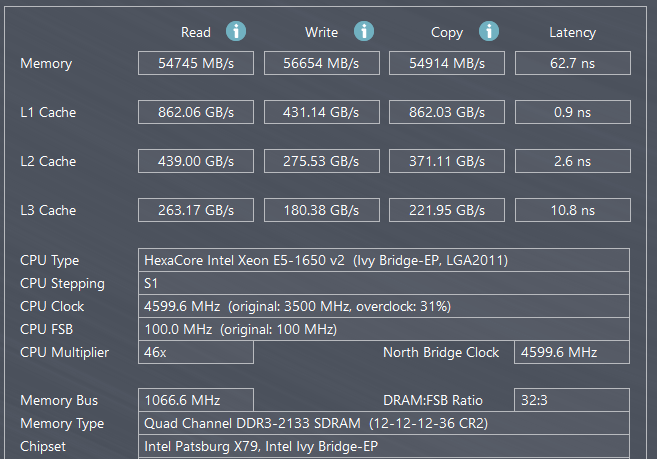The width and height of the screenshot is (657, 459).
Task: Click the CPU Type Xeon E5-1650 field
Action: point(384,260)
